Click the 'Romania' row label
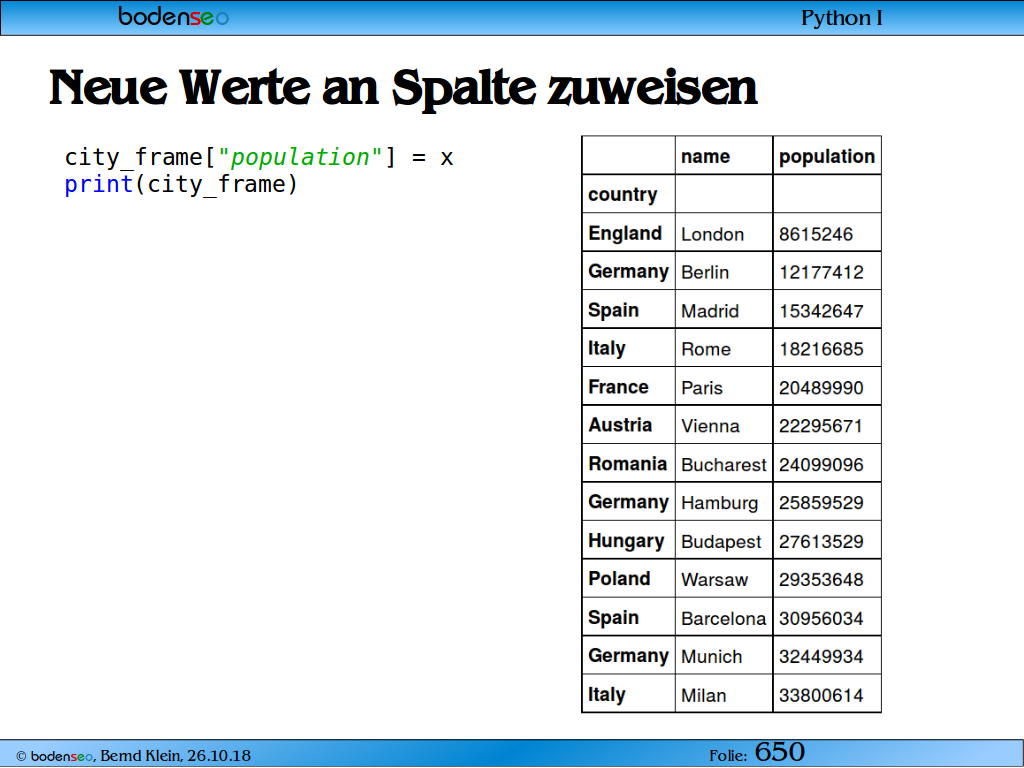The image size is (1024, 768). 627,464
